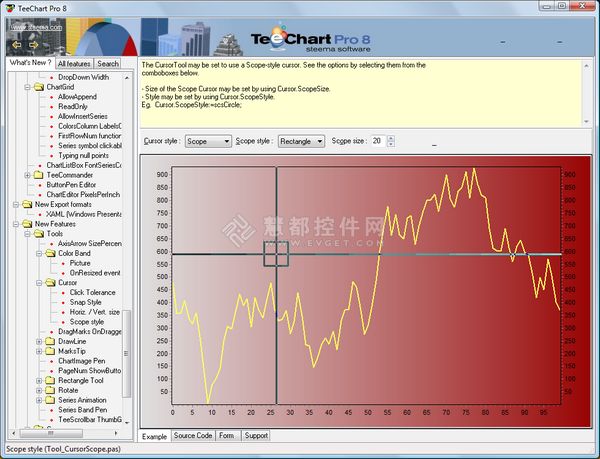
Task: Select the Snap Style tree item
Action: [85, 303]
